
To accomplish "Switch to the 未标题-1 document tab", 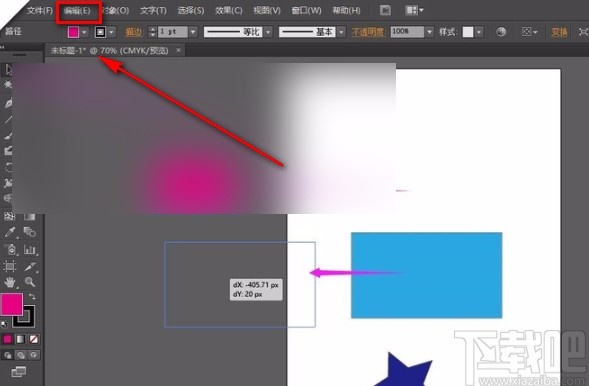I will [110, 50].
